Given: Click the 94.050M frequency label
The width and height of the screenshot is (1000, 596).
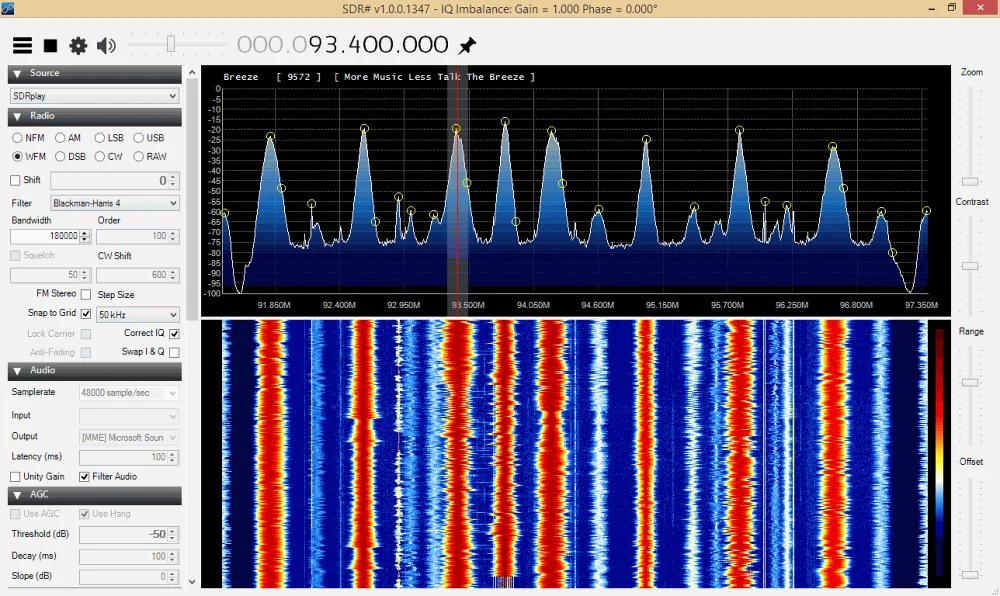Looking at the screenshot, I should pos(533,305).
